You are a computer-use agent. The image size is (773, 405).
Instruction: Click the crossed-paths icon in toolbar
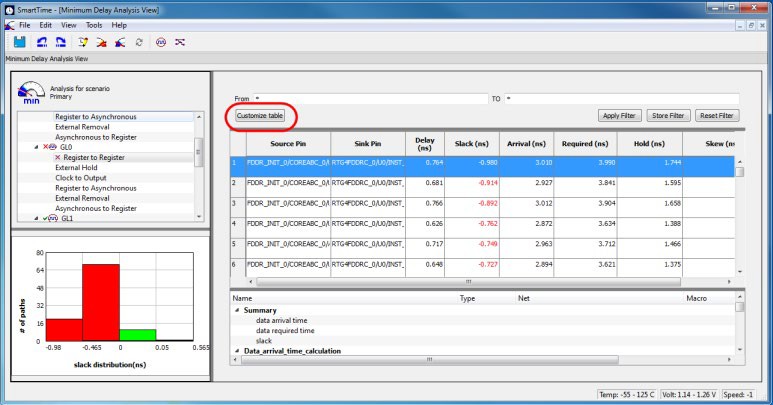coord(180,42)
